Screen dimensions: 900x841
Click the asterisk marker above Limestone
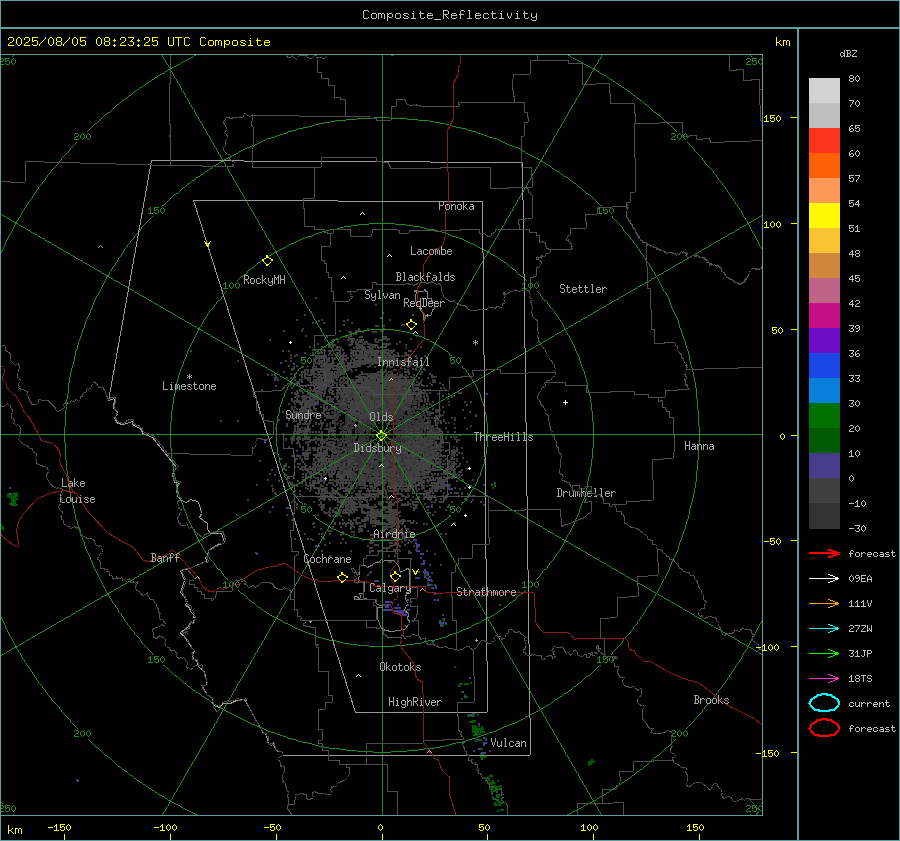point(189,377)
